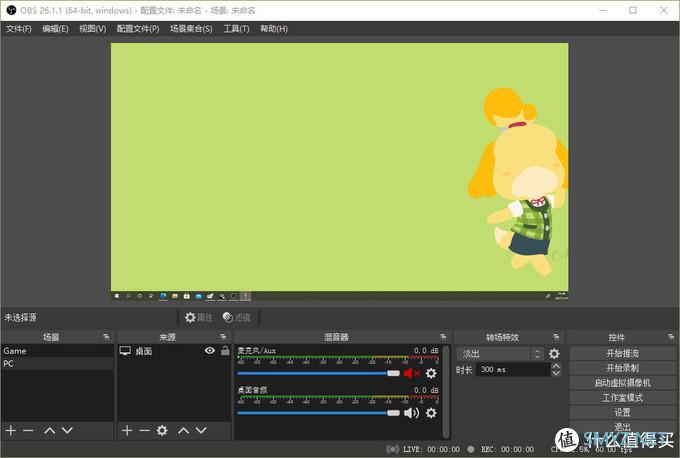Open the 编辑(E) menu
The width and height of the screenshot is (680, 458).
pyautogui.click(x=55, y=29)
